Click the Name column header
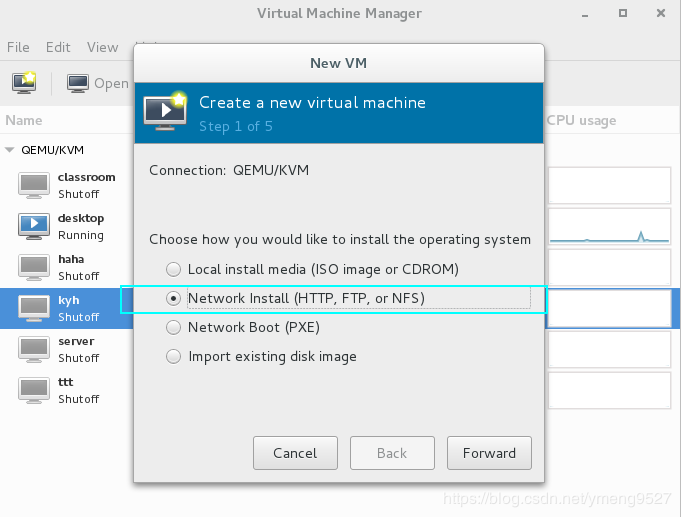This screenshot has height=517, width=681. click(24, 120)
